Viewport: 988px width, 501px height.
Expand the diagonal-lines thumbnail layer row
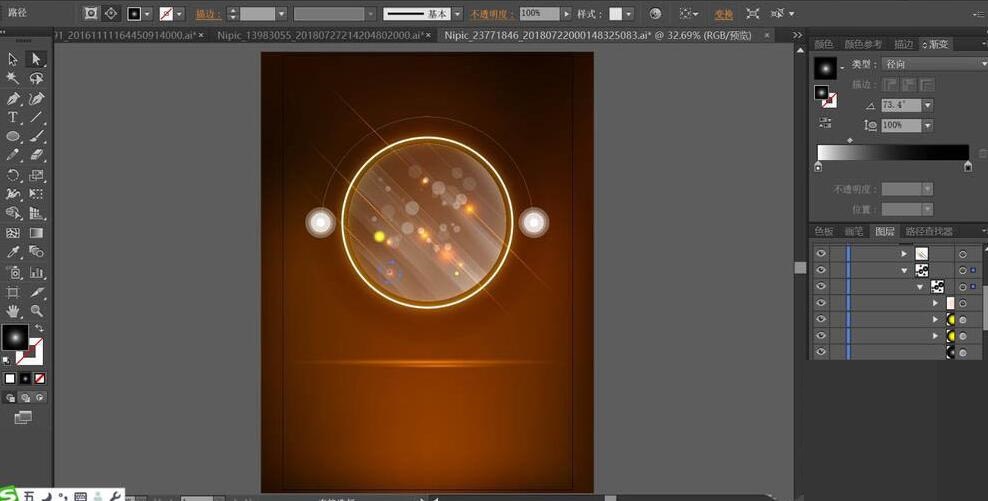click(904, 254)
